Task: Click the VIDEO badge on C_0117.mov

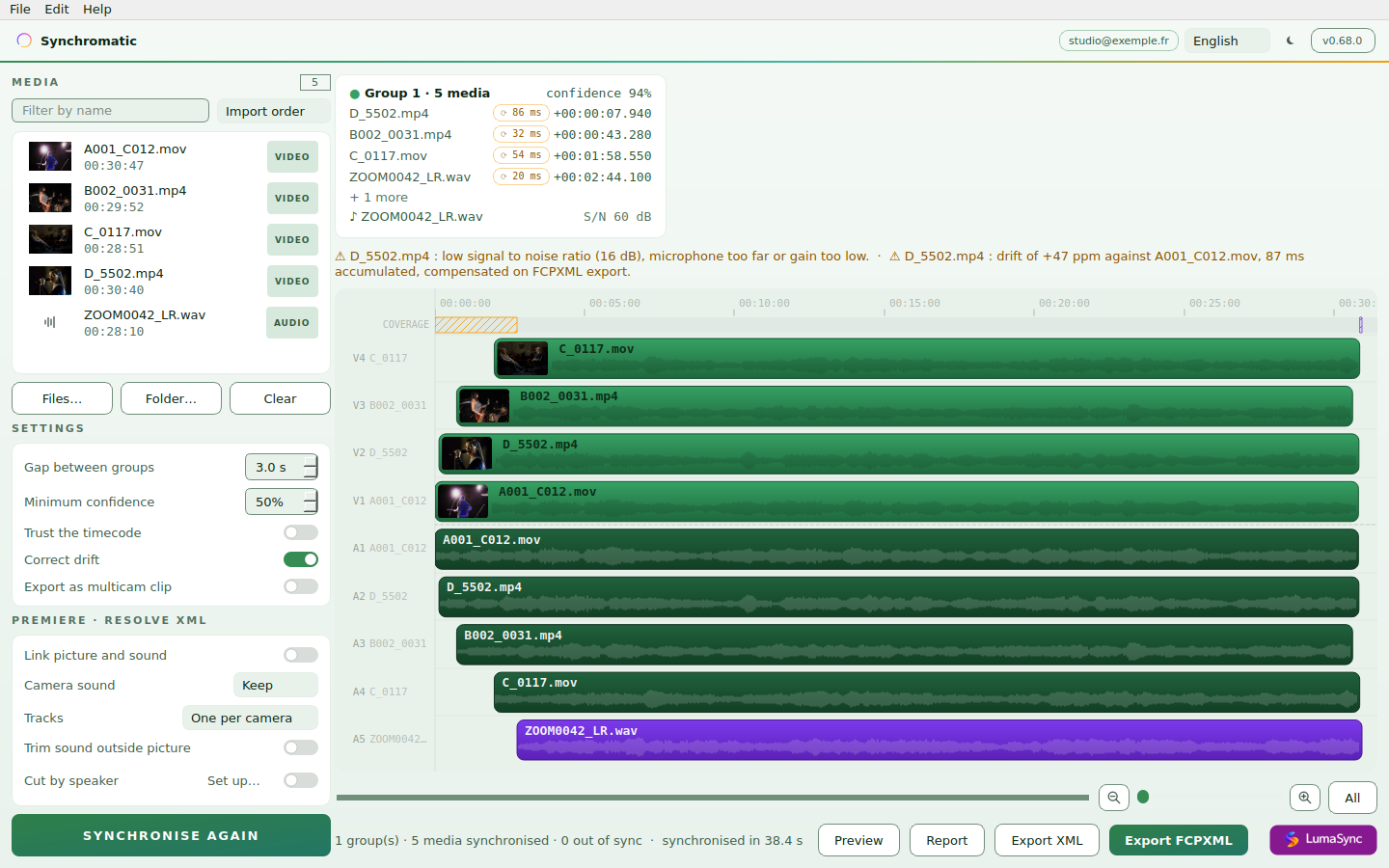Action: click(x=292, y=240)
